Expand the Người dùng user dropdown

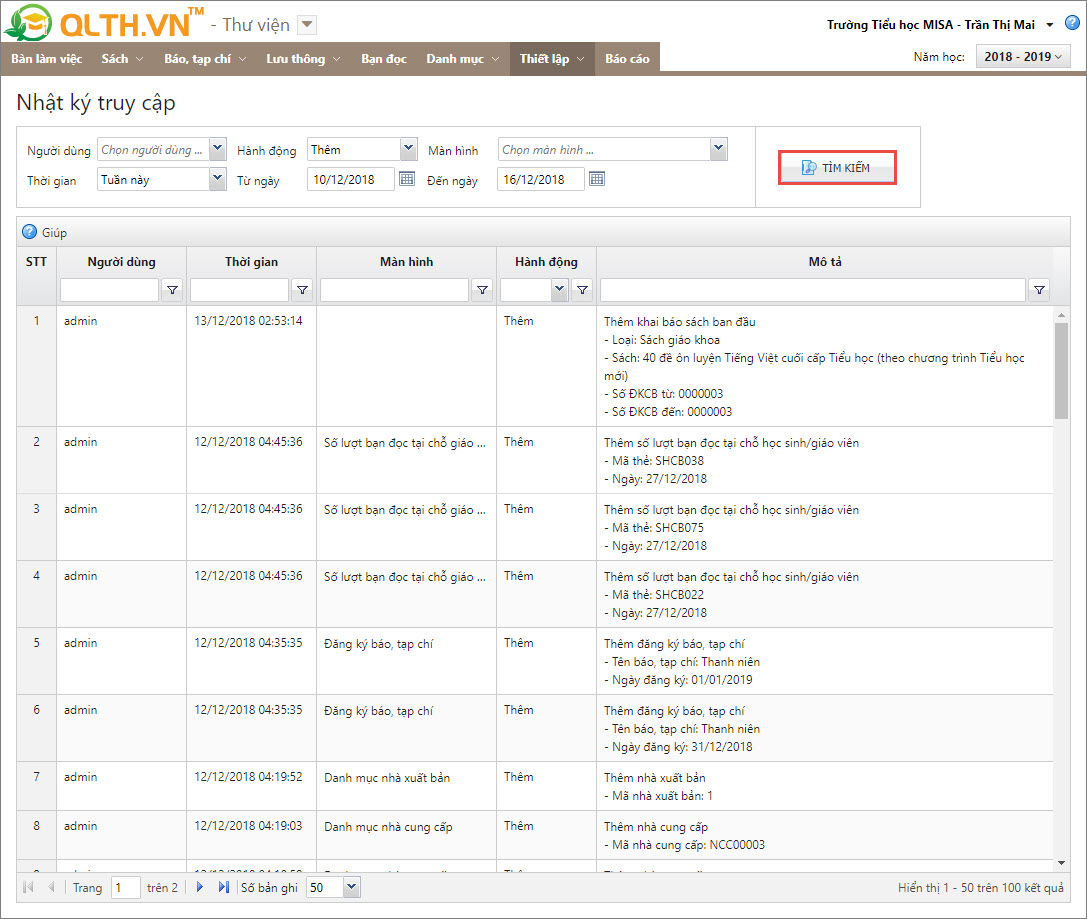pos(218,150)
